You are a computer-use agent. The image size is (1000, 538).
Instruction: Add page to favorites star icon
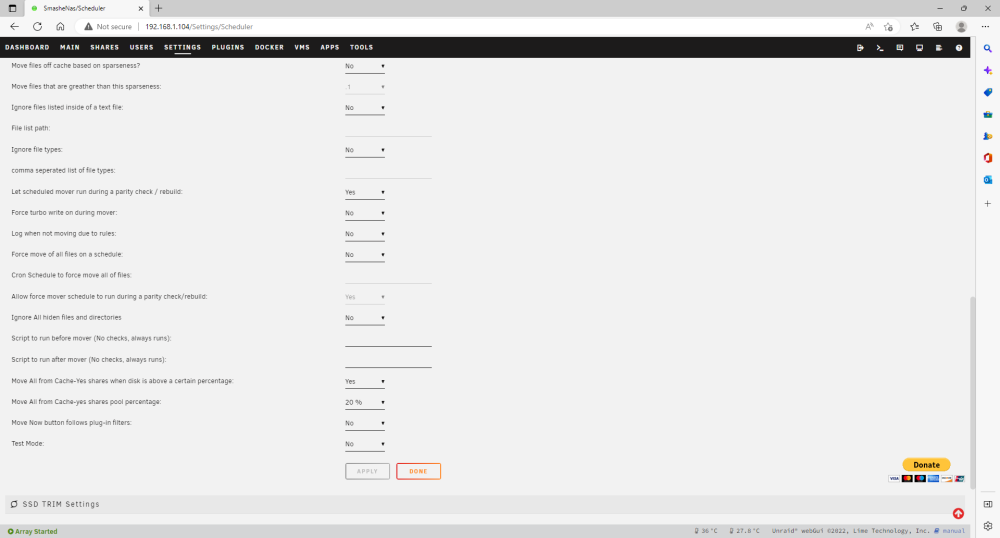point(888,27)
